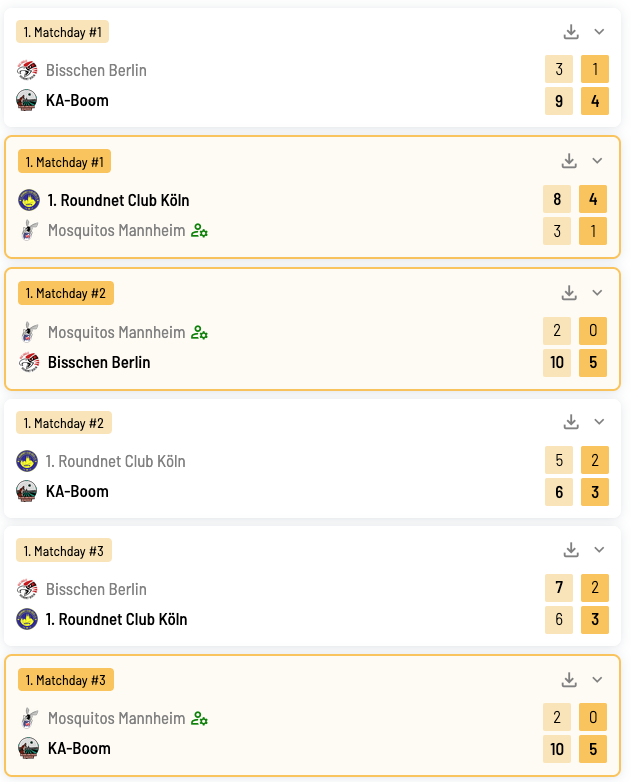The height and width of the screenshot is (782, 631).
Task: Click green user-gear icon in Mosquitos vs Bisschen Berlin match
Action: [200, 332]
